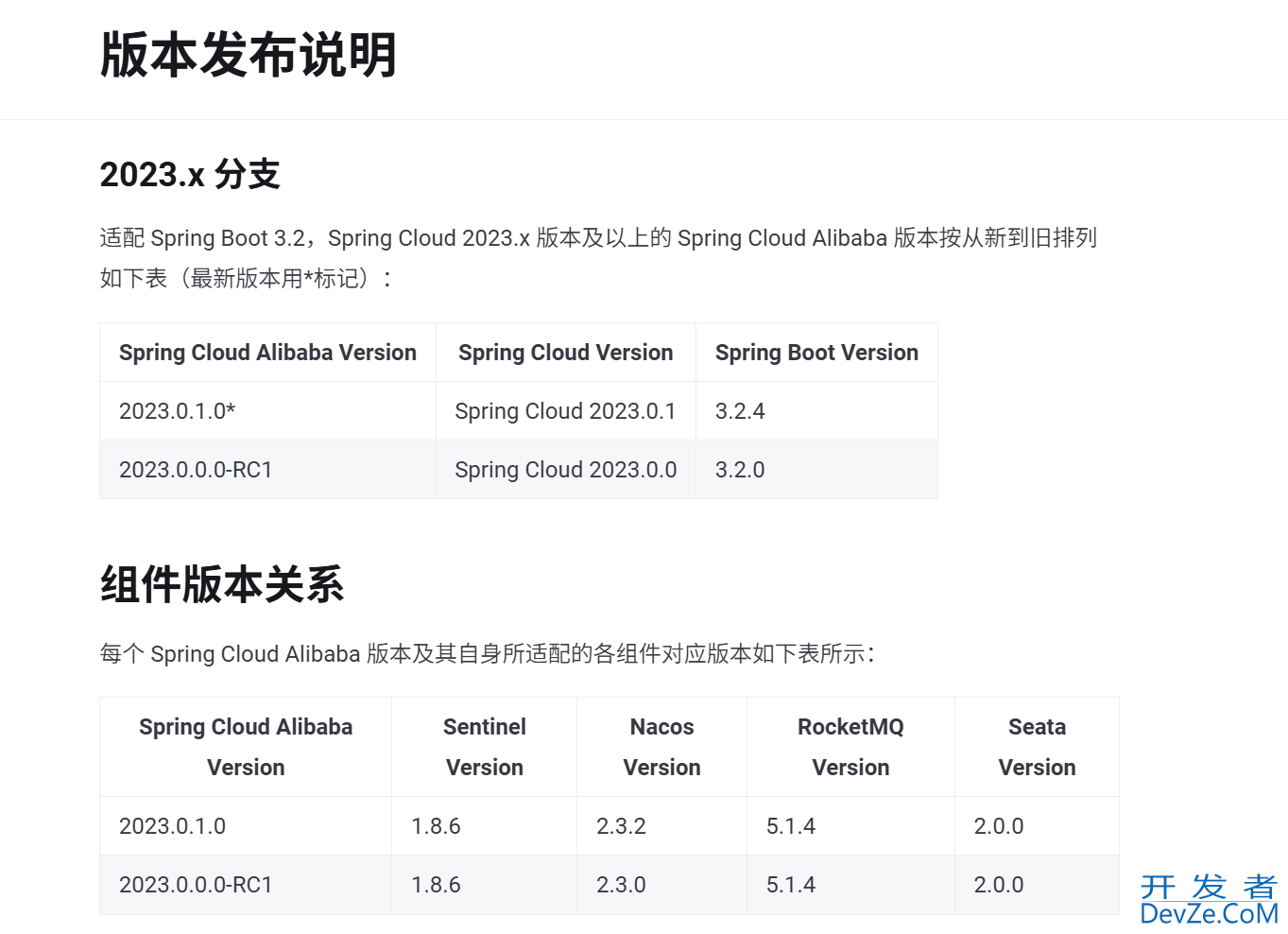
Task: Select the "RocketMQ Version" column header
Action: click(850, 747)
